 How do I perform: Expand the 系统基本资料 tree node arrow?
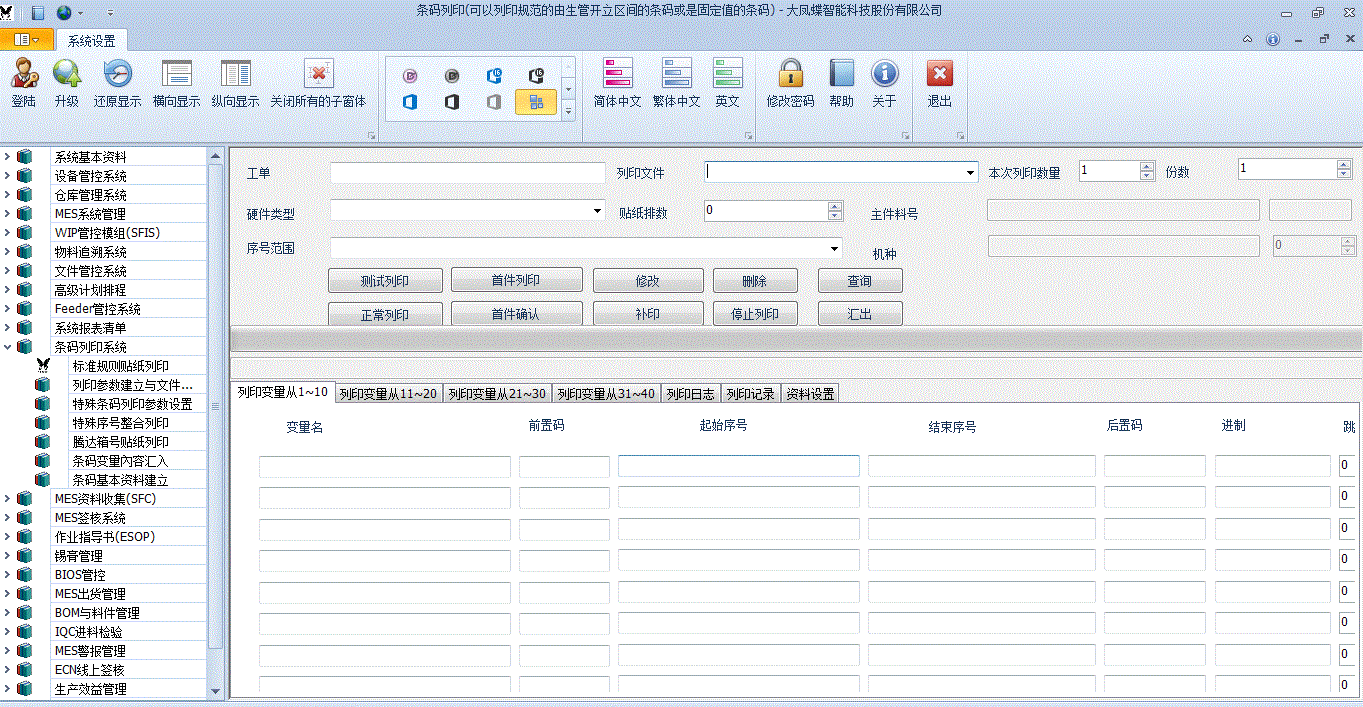pos(7,157)
